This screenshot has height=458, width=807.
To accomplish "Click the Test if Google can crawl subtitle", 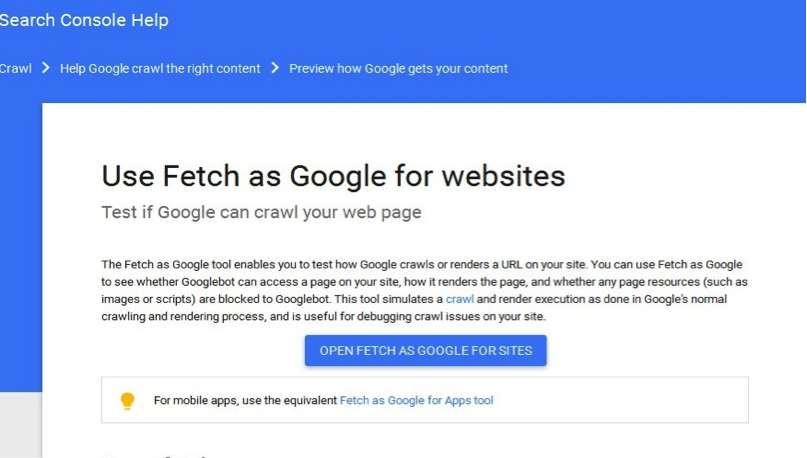I will [261, 212].
